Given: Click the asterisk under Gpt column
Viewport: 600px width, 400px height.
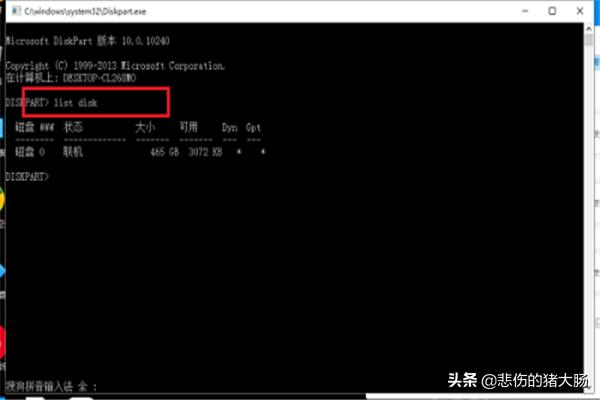Looking at the screenshot, I should 263,152.
